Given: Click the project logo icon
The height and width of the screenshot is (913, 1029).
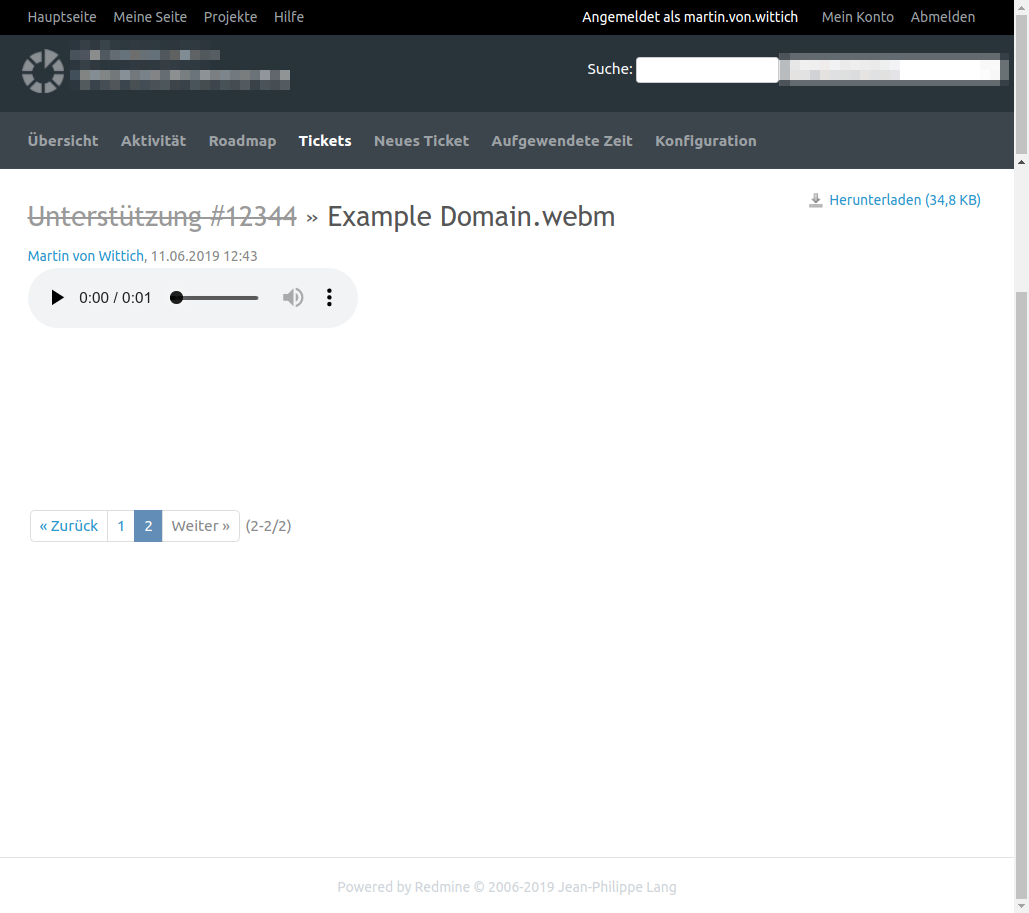Looking at the screenshot, I should pos(43,71).
